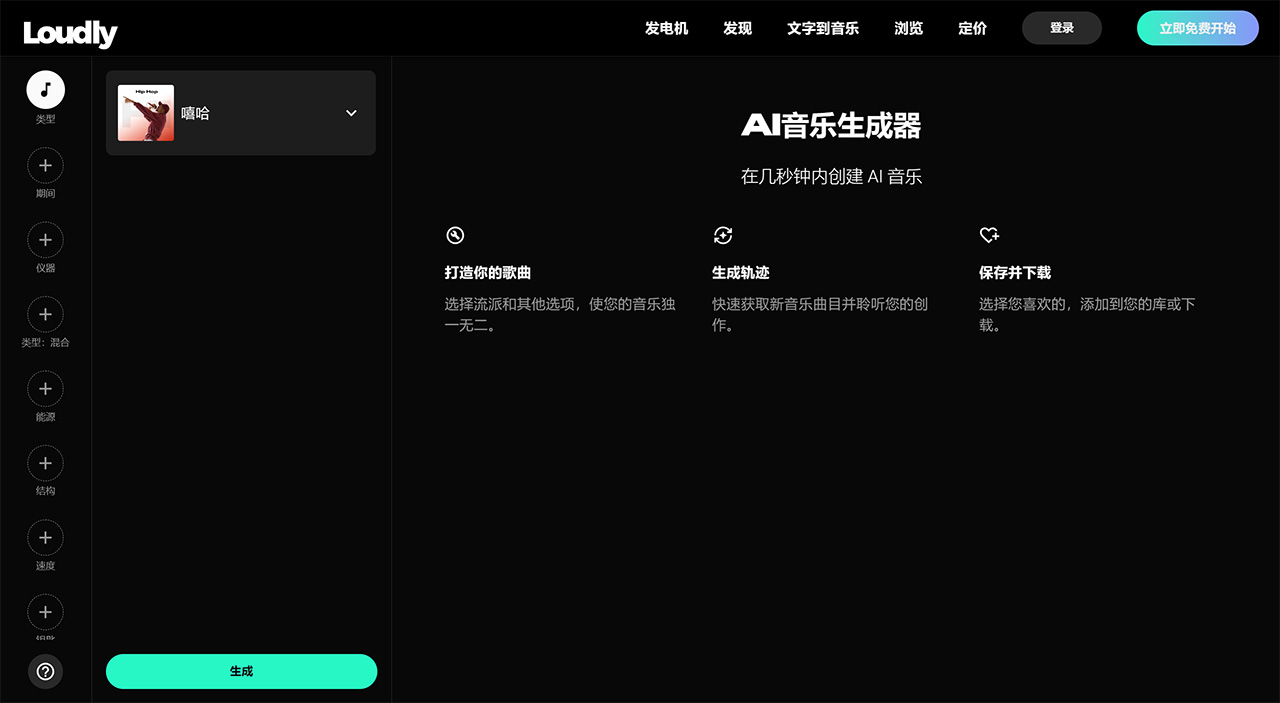Viewport: 1280px width, 703px height.
Task: Select the 类型 music note icon
Action: [45, 89]
